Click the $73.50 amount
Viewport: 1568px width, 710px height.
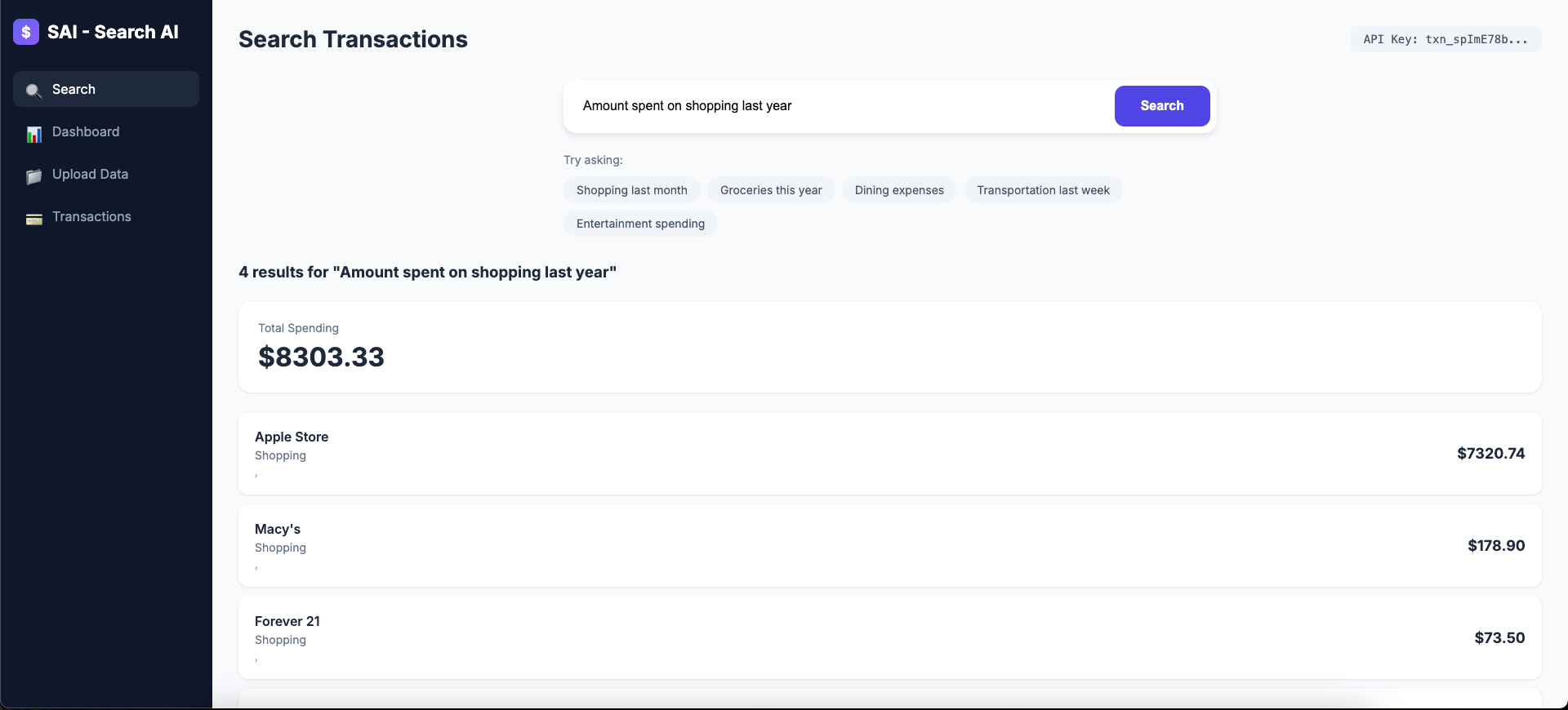point(1499,637)
